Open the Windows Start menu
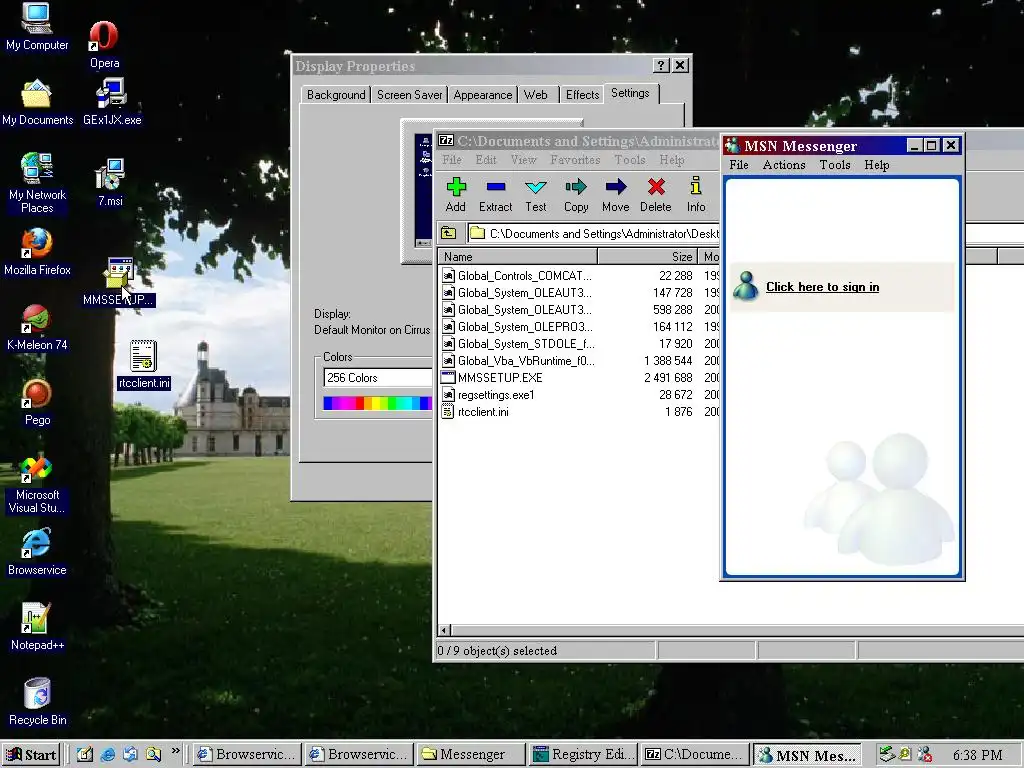The width and height of the screenshot is (1024, 768). pos(31,754)
